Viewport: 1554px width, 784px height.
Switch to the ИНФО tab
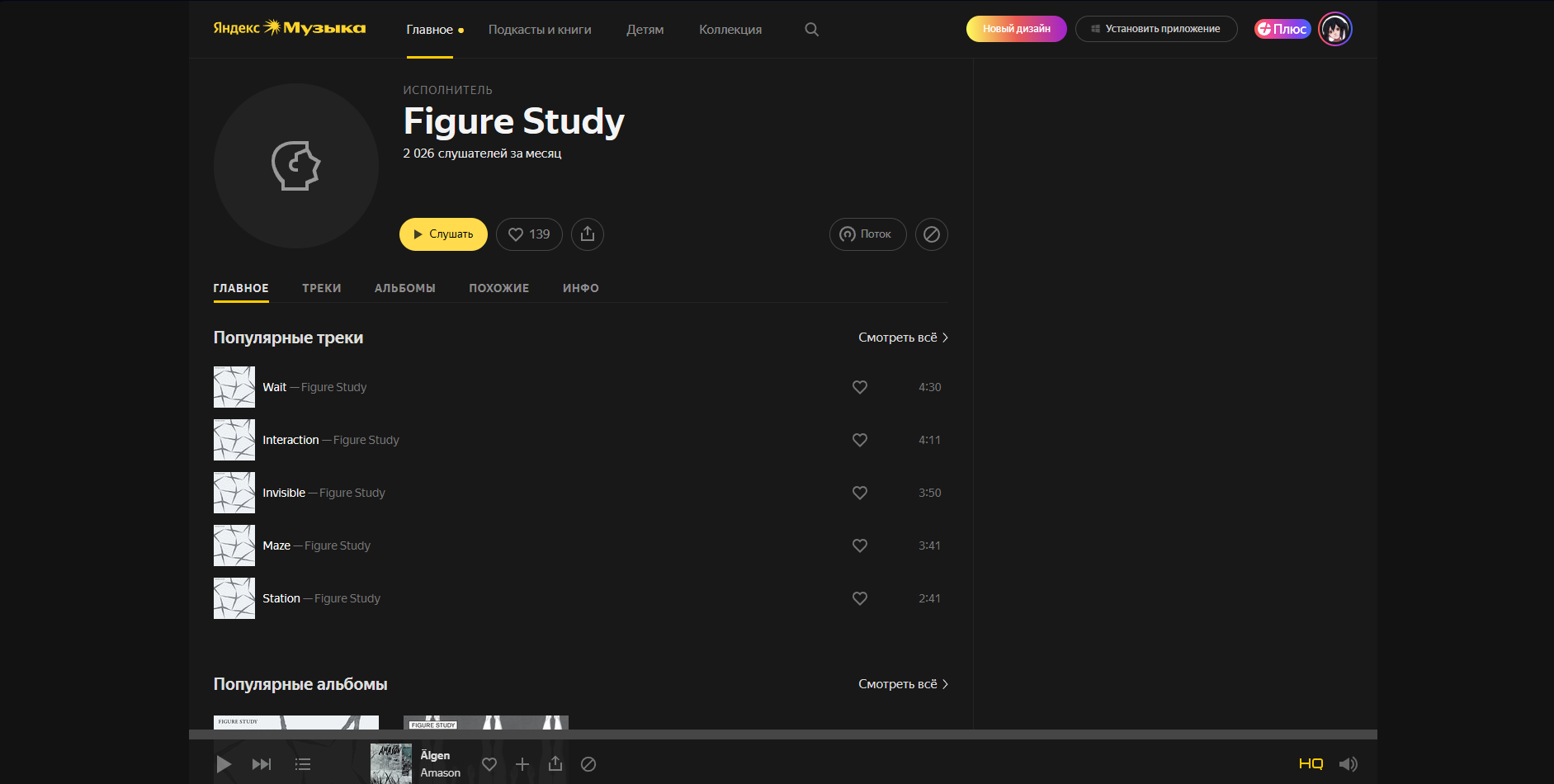(x=581, y=288)
